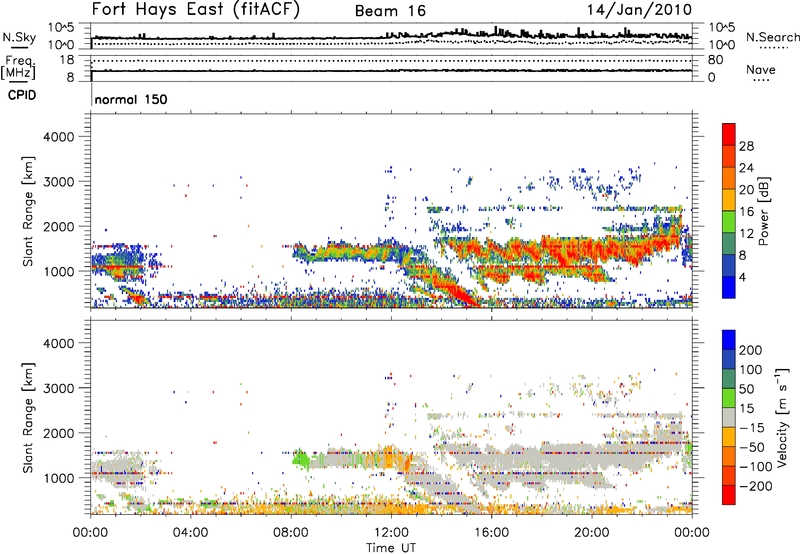Click the 'Power [dB]' color bar label
Viewport: 800px width, 554px height.
coord(764,211)
